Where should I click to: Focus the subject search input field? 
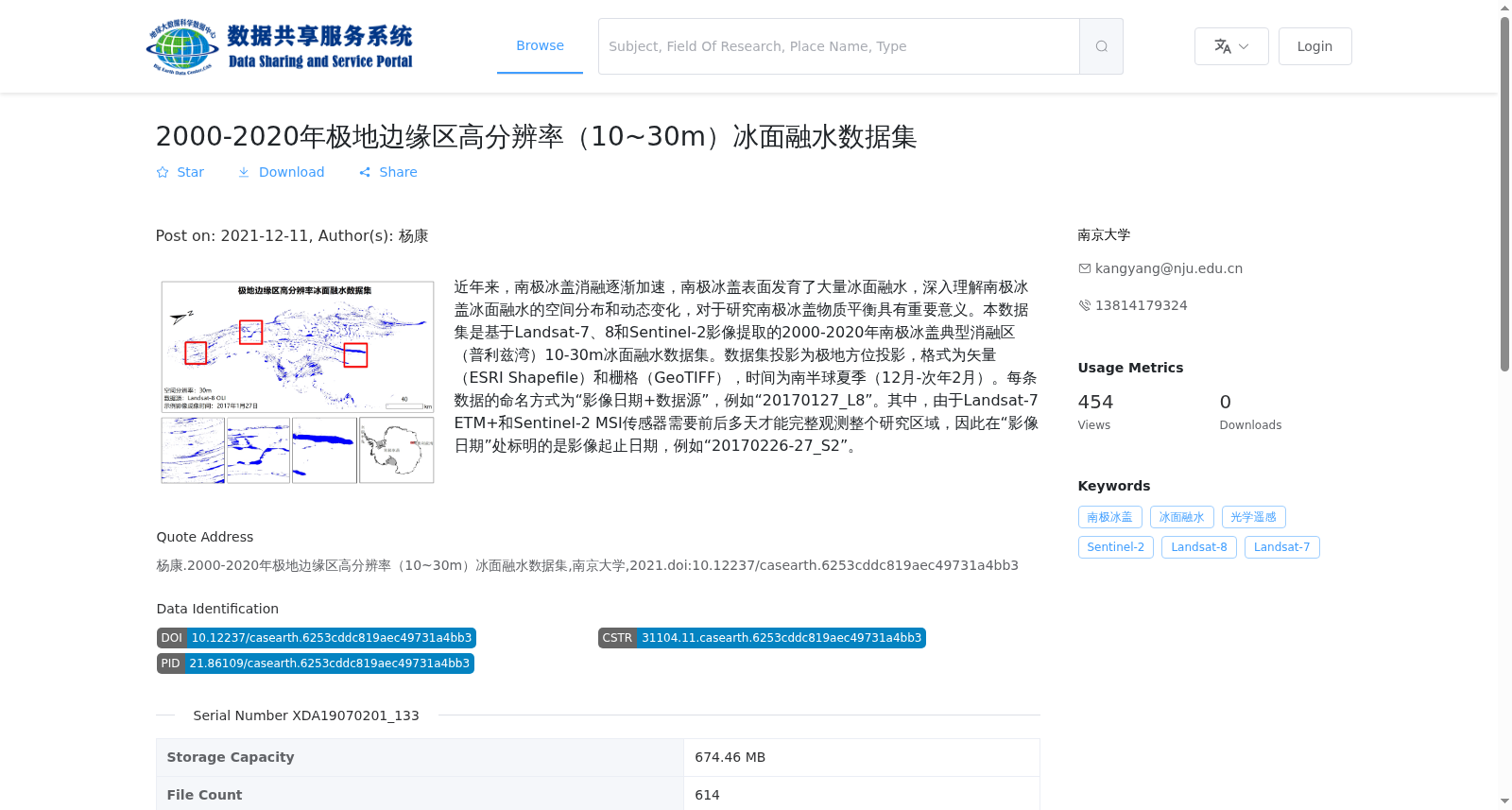[x=839, y=46]
